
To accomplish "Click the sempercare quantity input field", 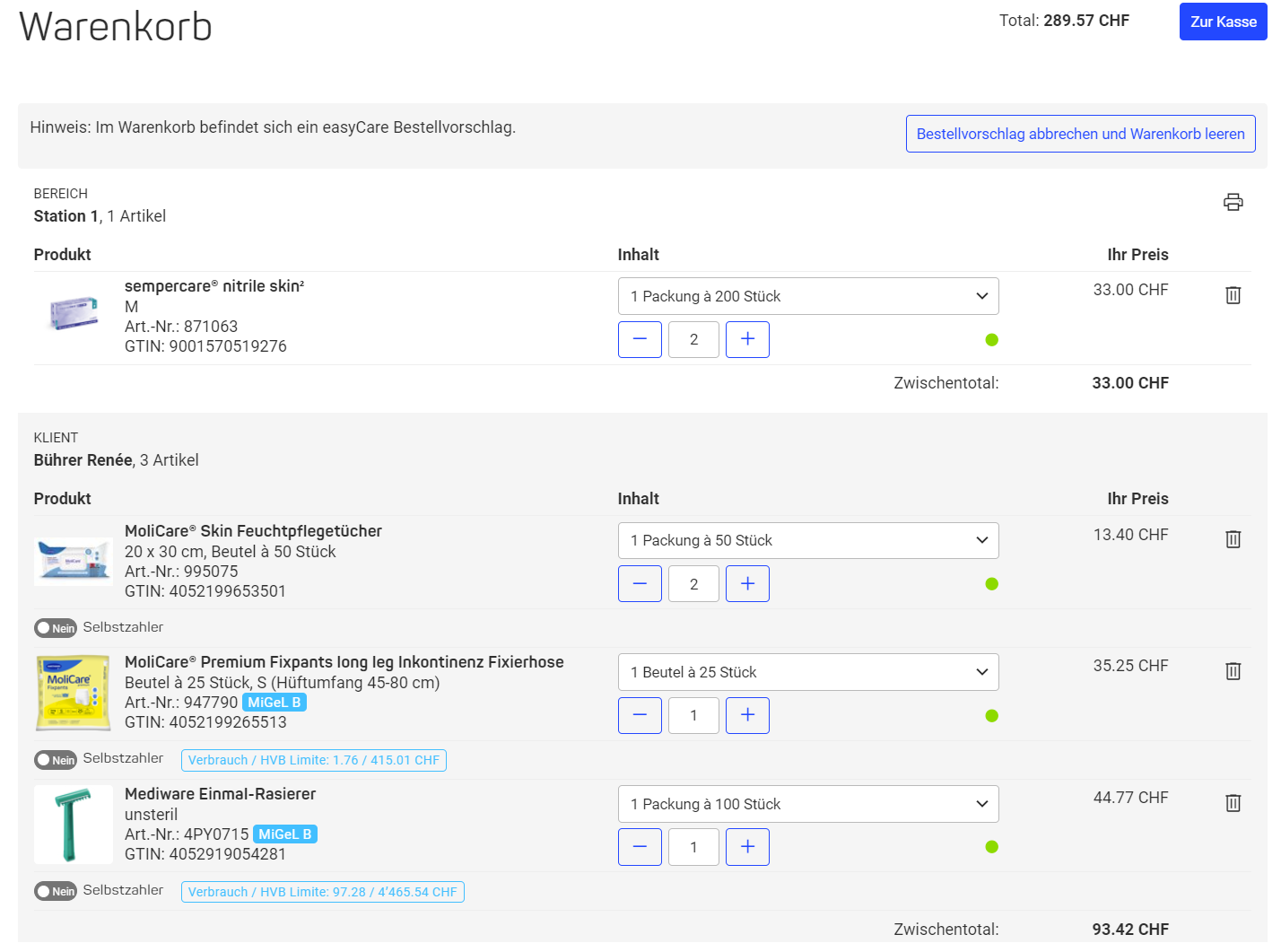I will click(x=693, y=339).
